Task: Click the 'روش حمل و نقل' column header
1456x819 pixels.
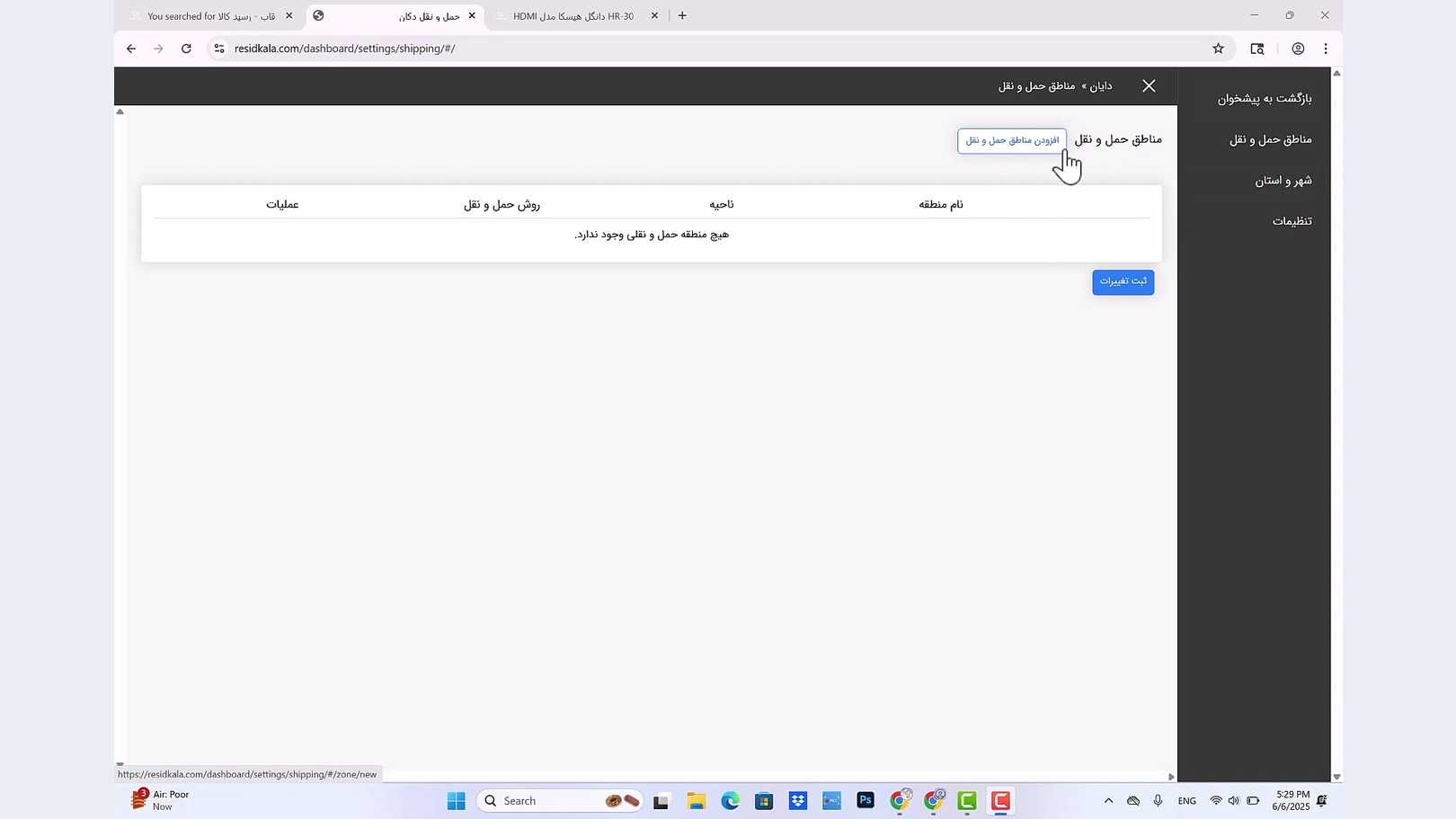Action: pyautogui.click(x=502, y=204)
